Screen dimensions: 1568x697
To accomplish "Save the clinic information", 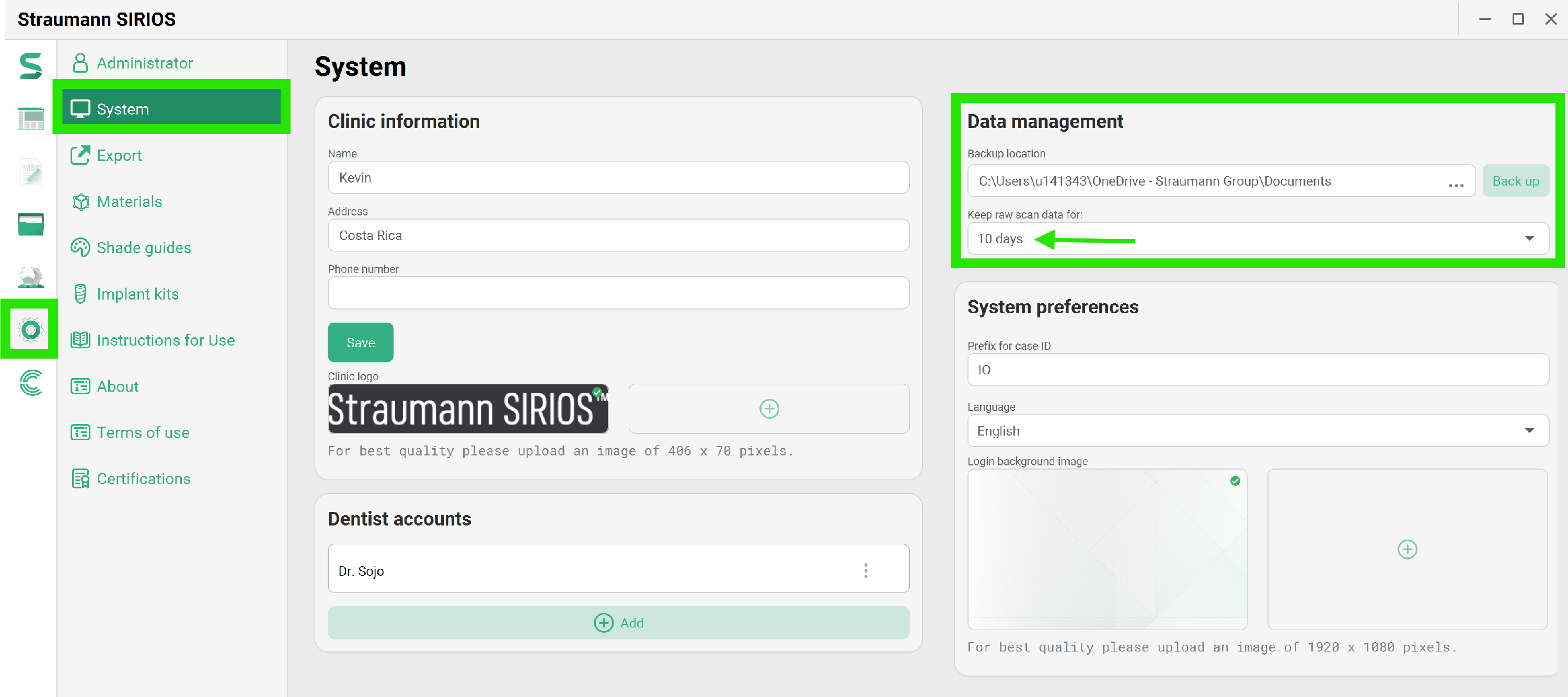I will click(360, 342).
